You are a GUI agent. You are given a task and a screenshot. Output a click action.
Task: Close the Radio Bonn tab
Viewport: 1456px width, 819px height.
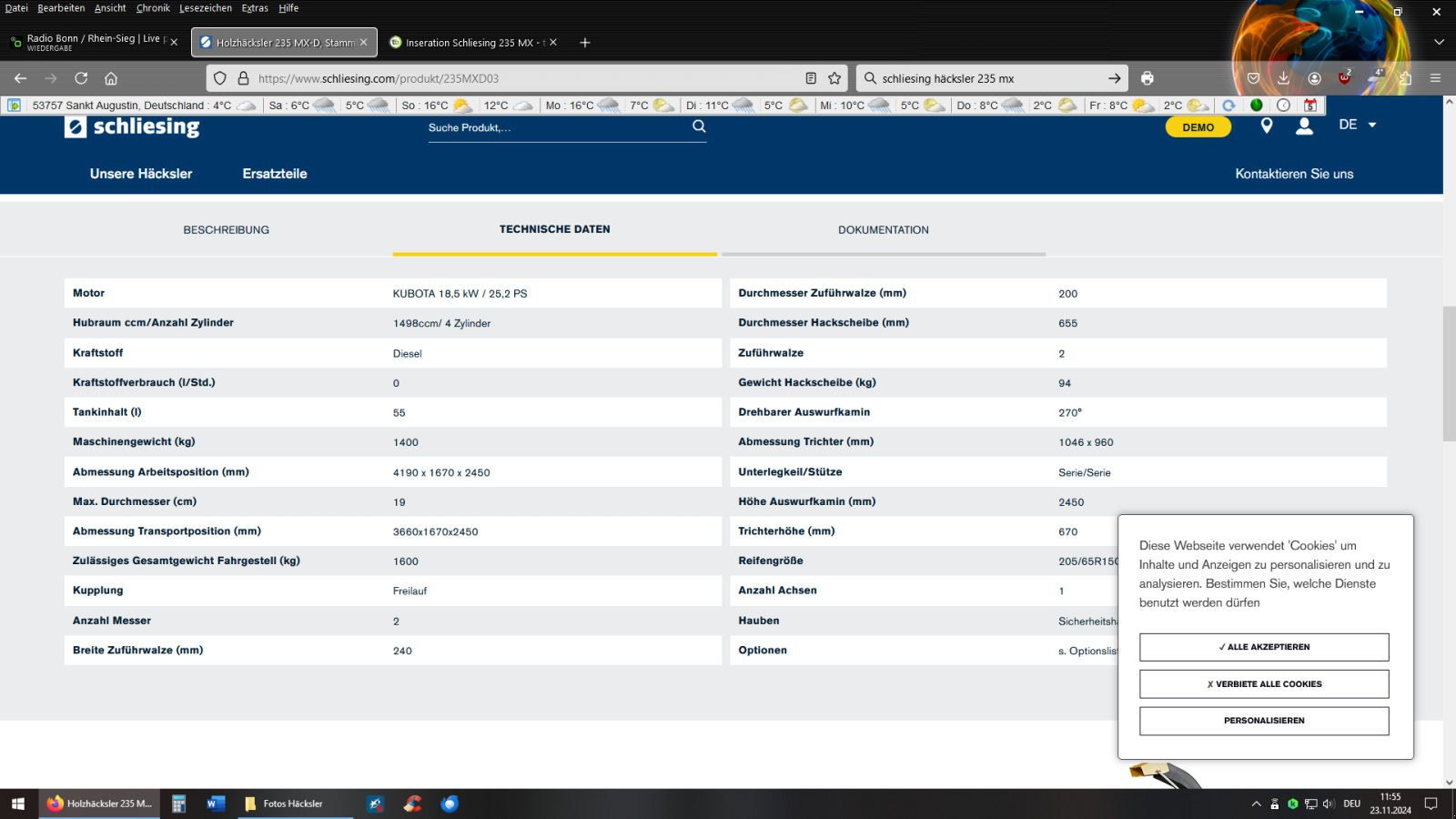pyautogui.click(x=174, y=42)
